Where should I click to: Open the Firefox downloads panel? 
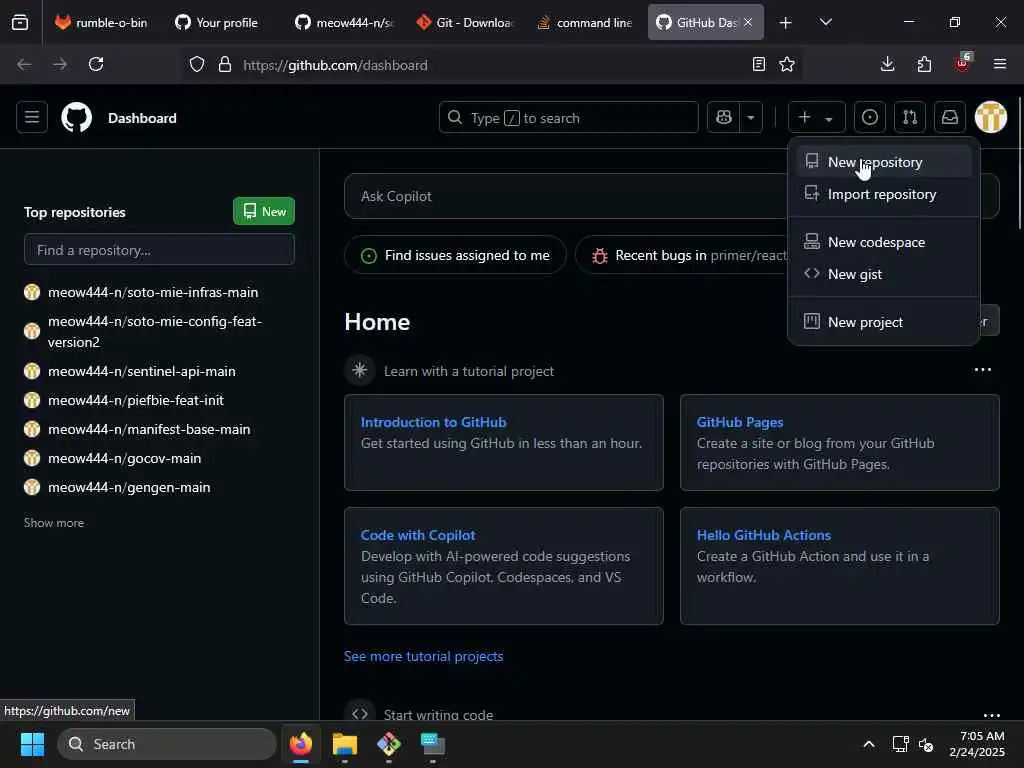click(x=887, y=64)
